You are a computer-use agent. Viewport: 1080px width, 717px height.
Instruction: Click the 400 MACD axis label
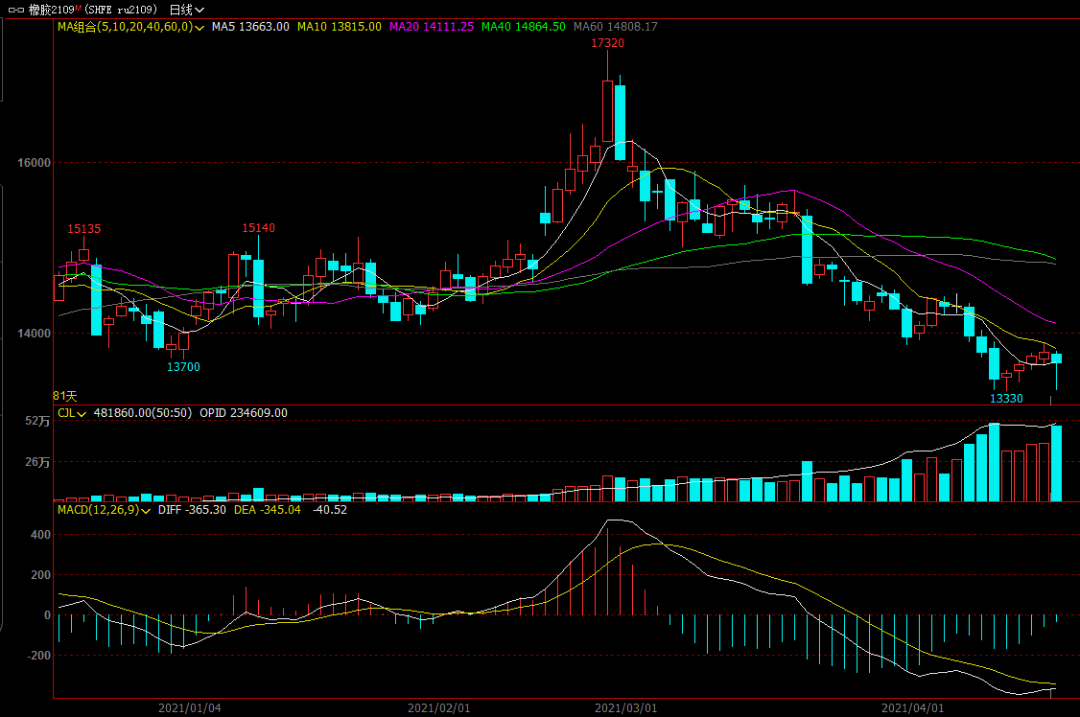[x=41, y=534]
